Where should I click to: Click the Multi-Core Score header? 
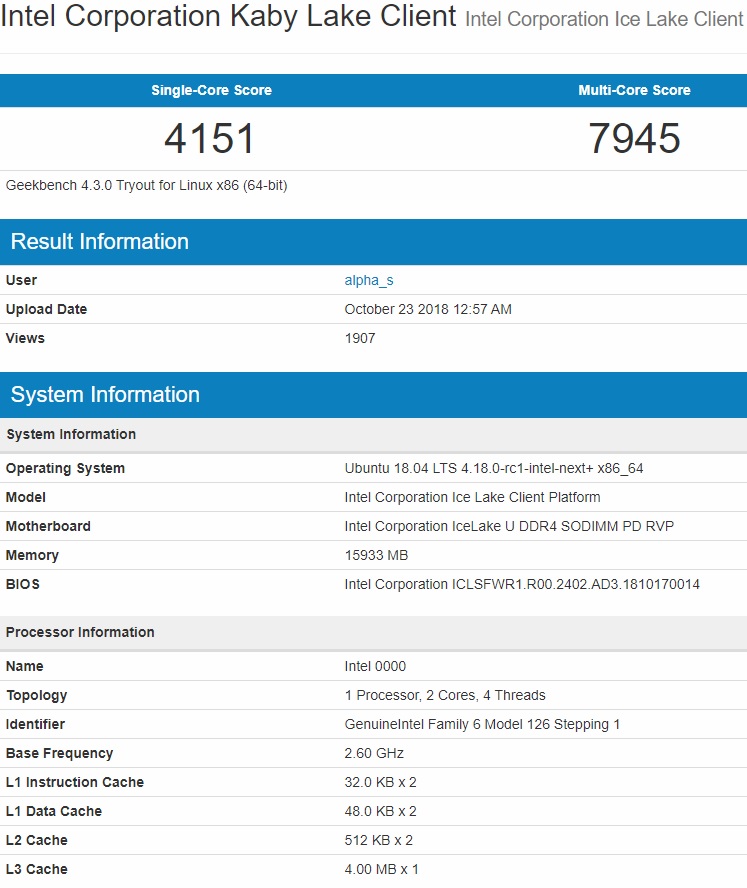pos(634,90)
